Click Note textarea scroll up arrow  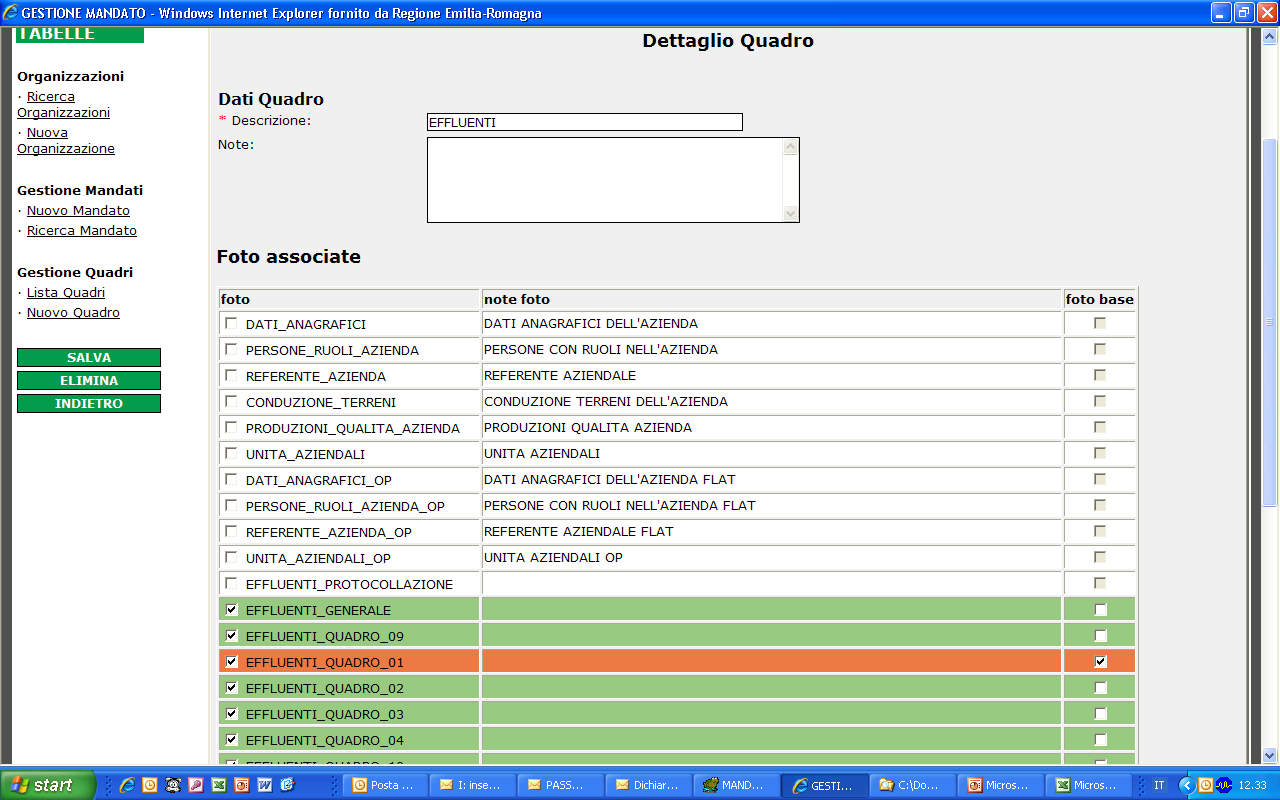point(791,147)
